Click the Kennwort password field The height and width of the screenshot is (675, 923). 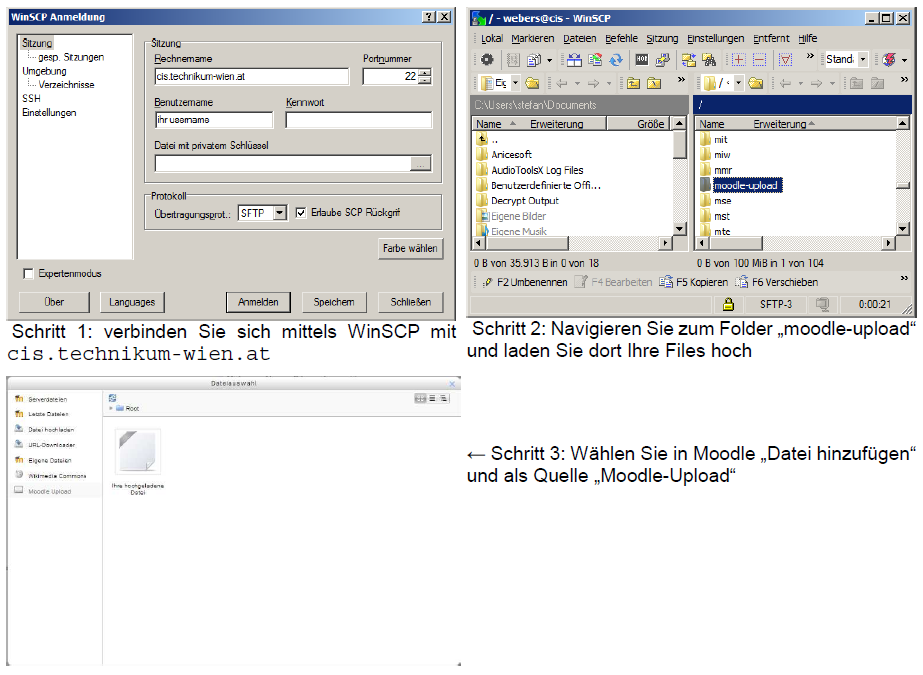pos(358,121)
